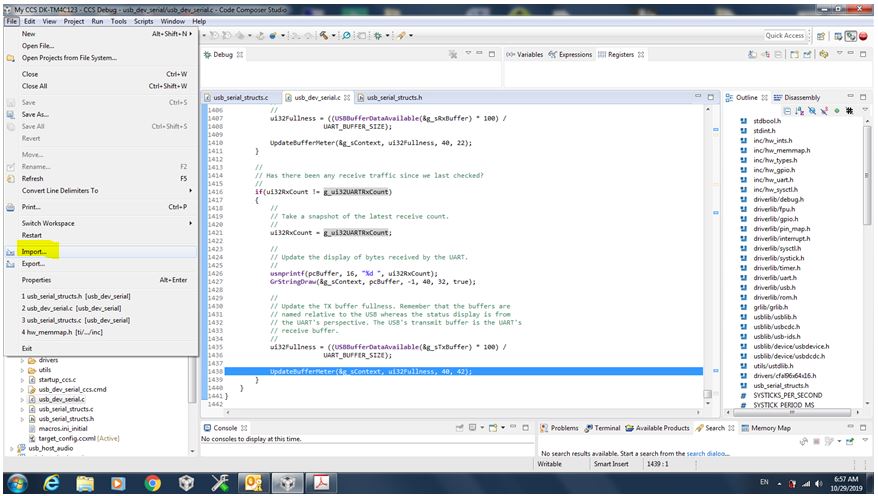Click Sort alphabetically icon in Outline panel
The height and width of the screenshot is (496, 878).
tap(800, 111)
